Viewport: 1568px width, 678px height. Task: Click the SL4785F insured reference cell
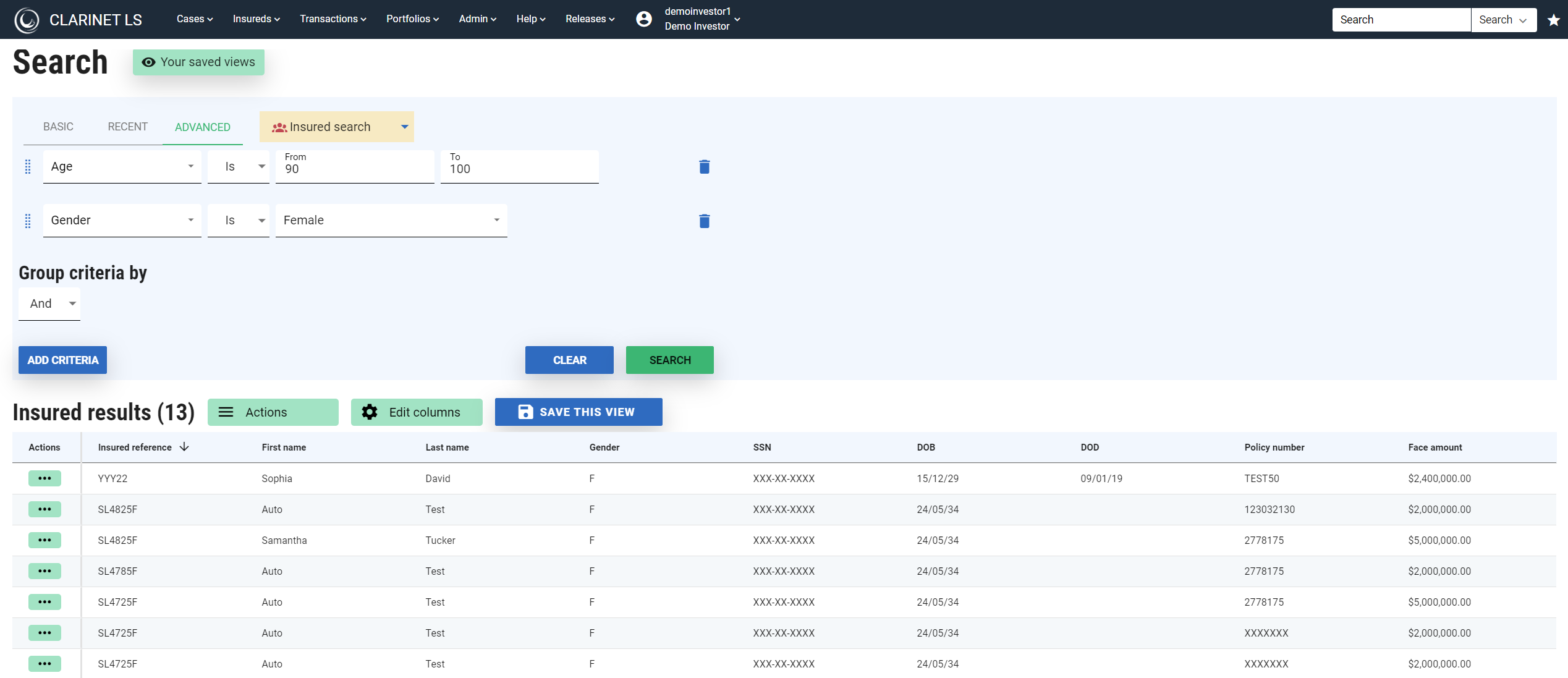pos(117,571)
